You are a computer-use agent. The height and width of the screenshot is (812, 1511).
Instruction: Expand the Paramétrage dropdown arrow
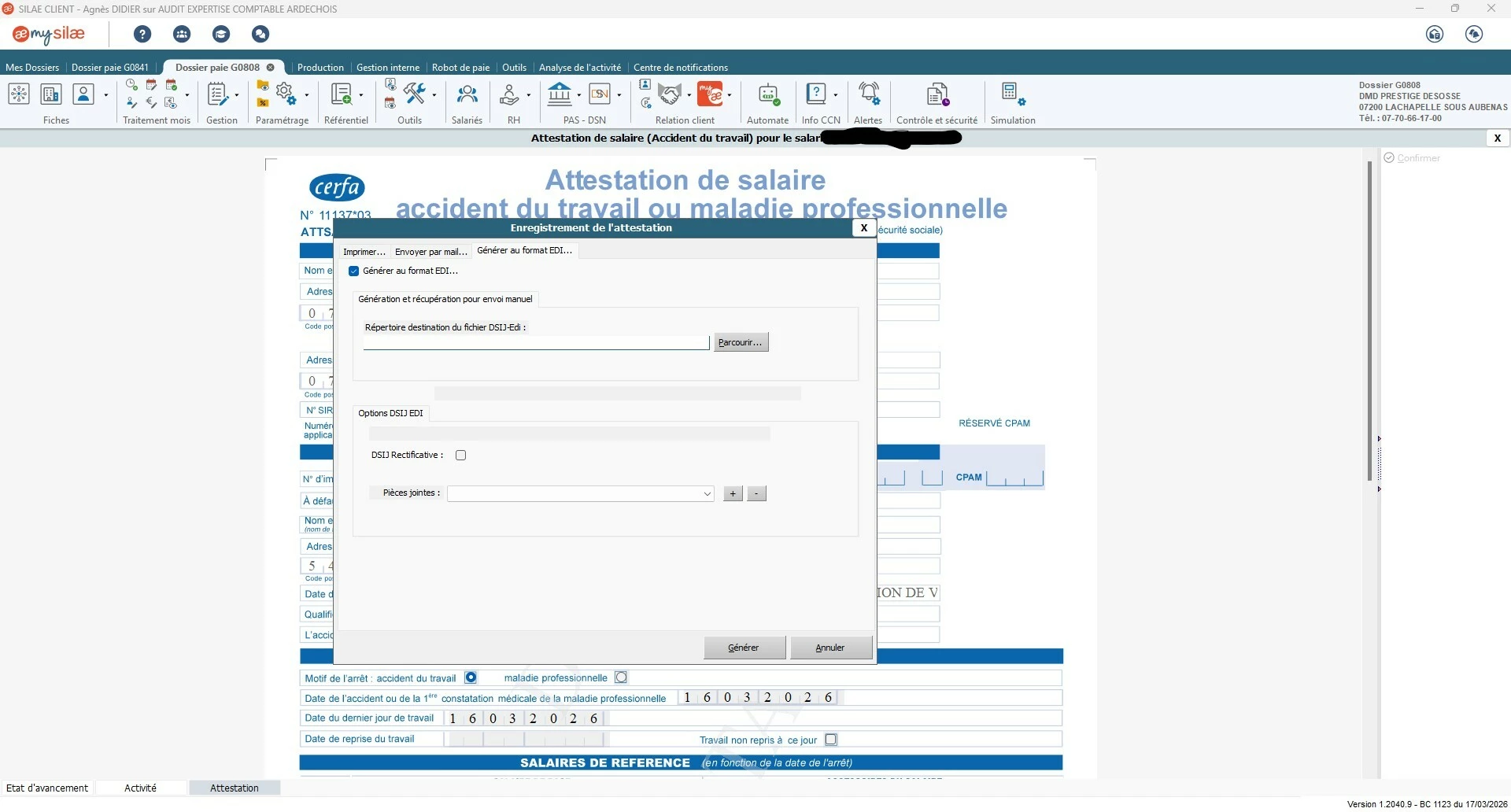pos(306,95)
